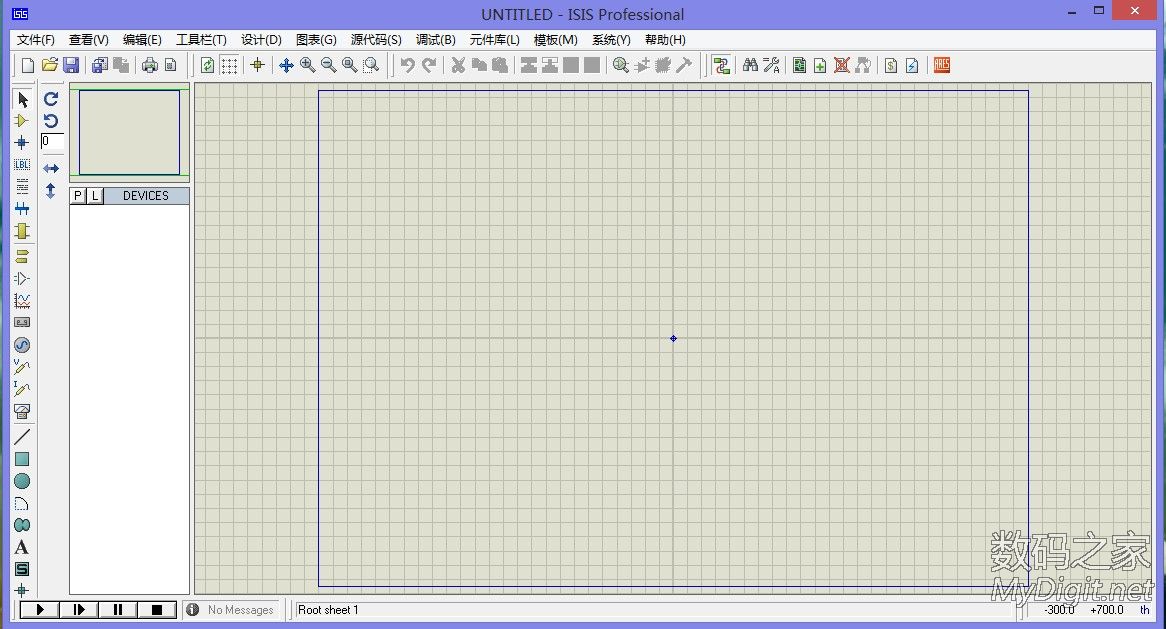
Task: Click the rotation angle input field
Action: tap(52, 142)
